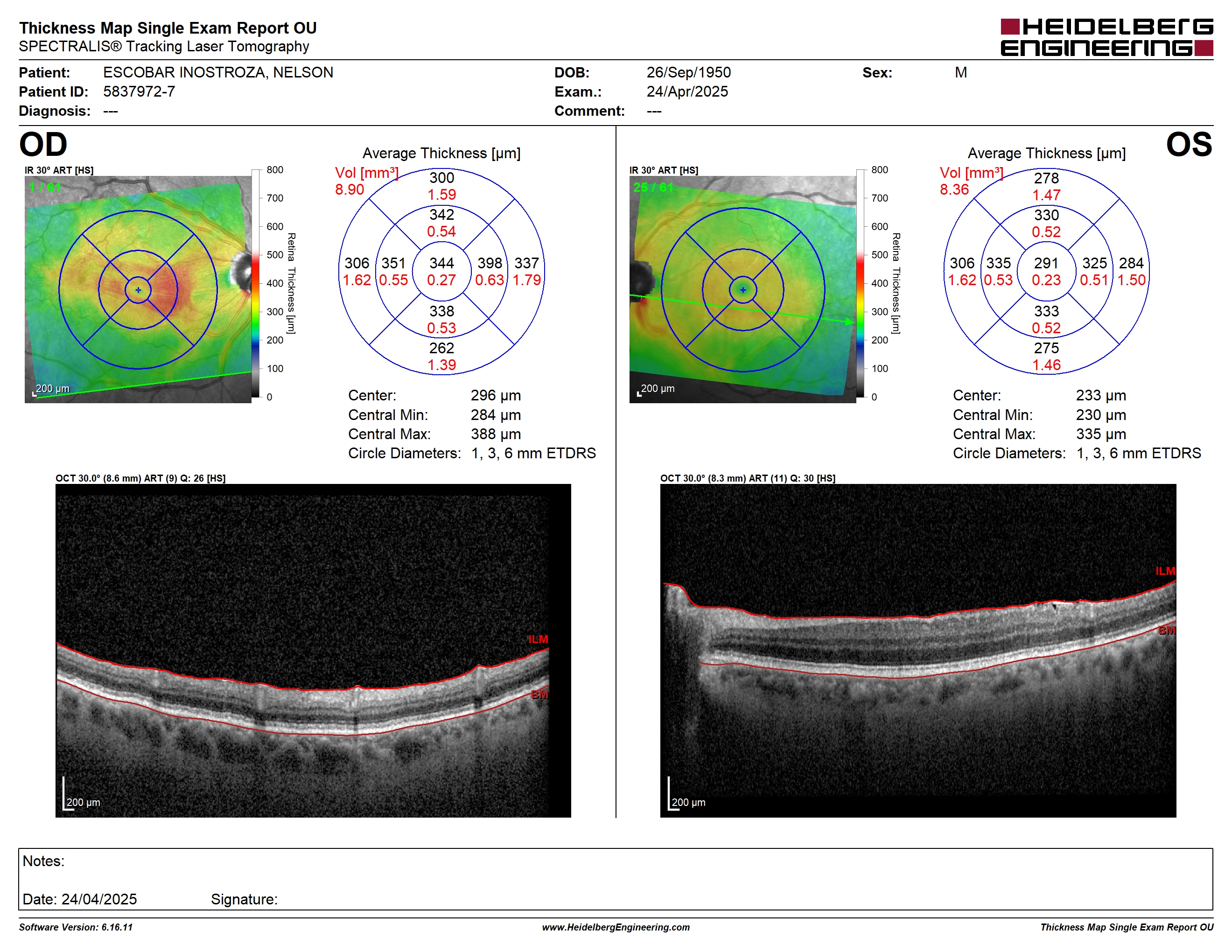Click the OS retina thickness color scale
This screenshot has height=952, width=1232.
[x=860, y=283]
